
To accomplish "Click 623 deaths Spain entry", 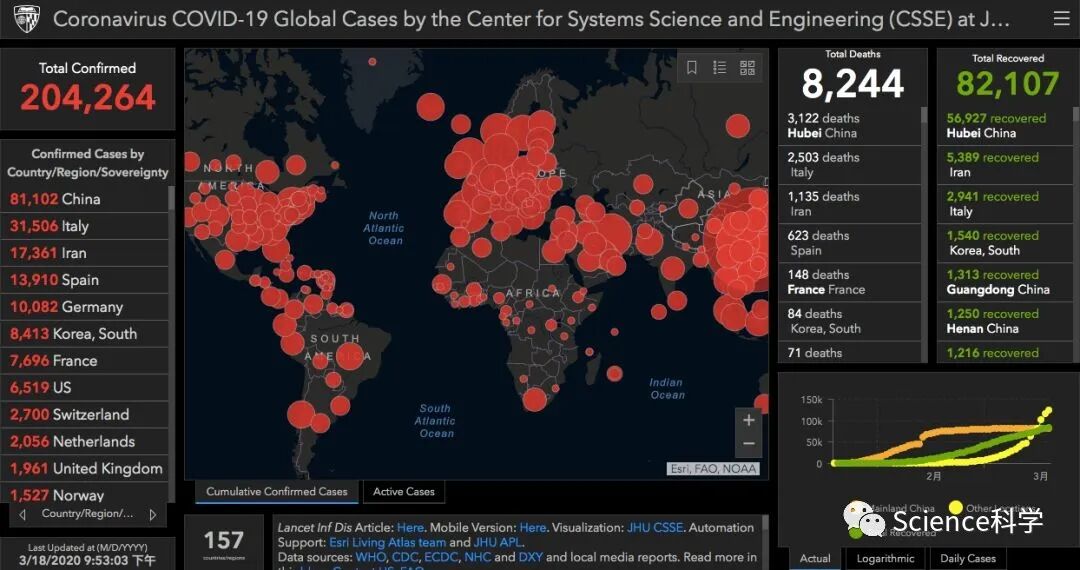I will coord(850,243).
